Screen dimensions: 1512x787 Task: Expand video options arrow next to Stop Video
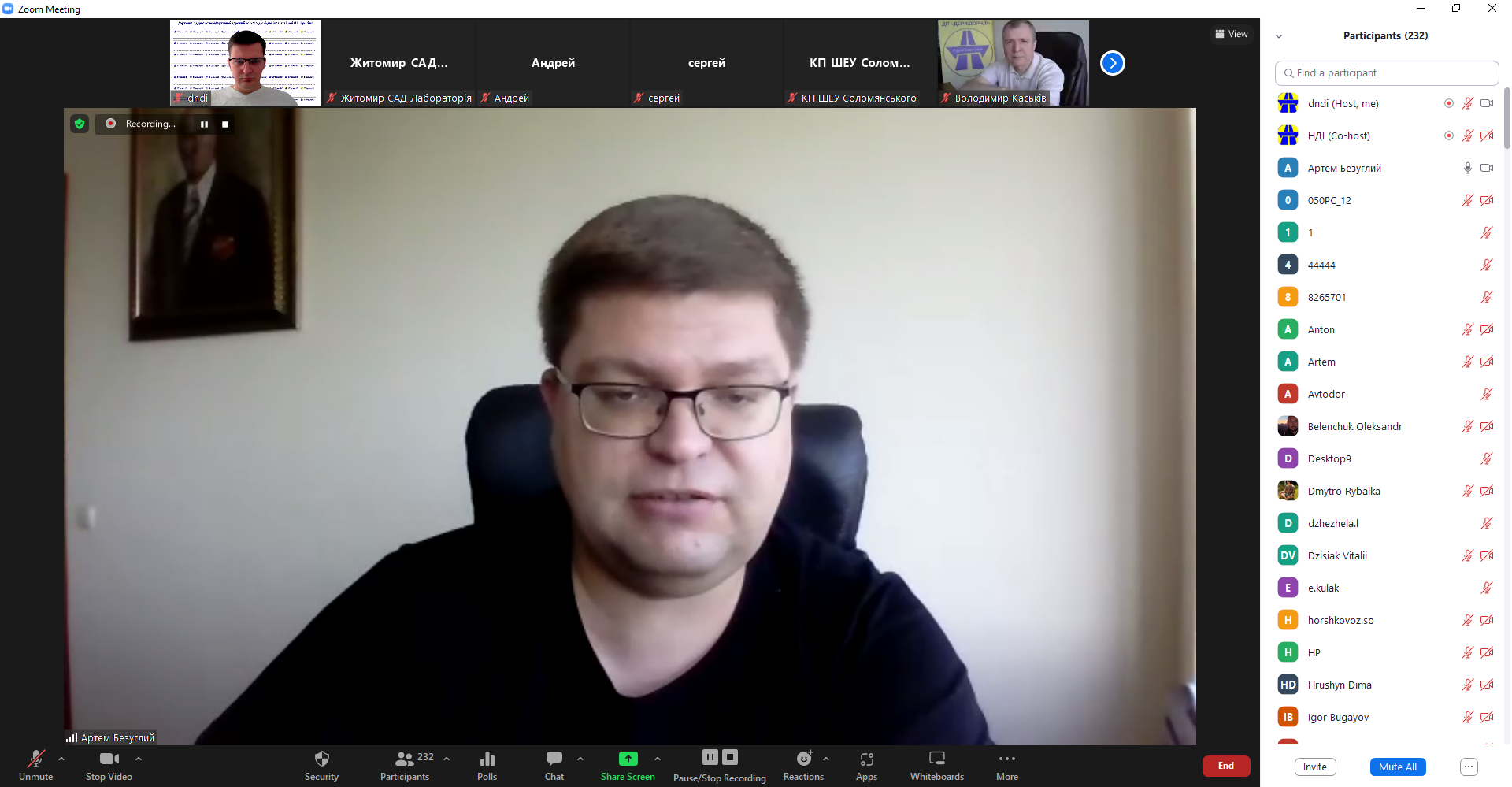[x=139, y=759]
